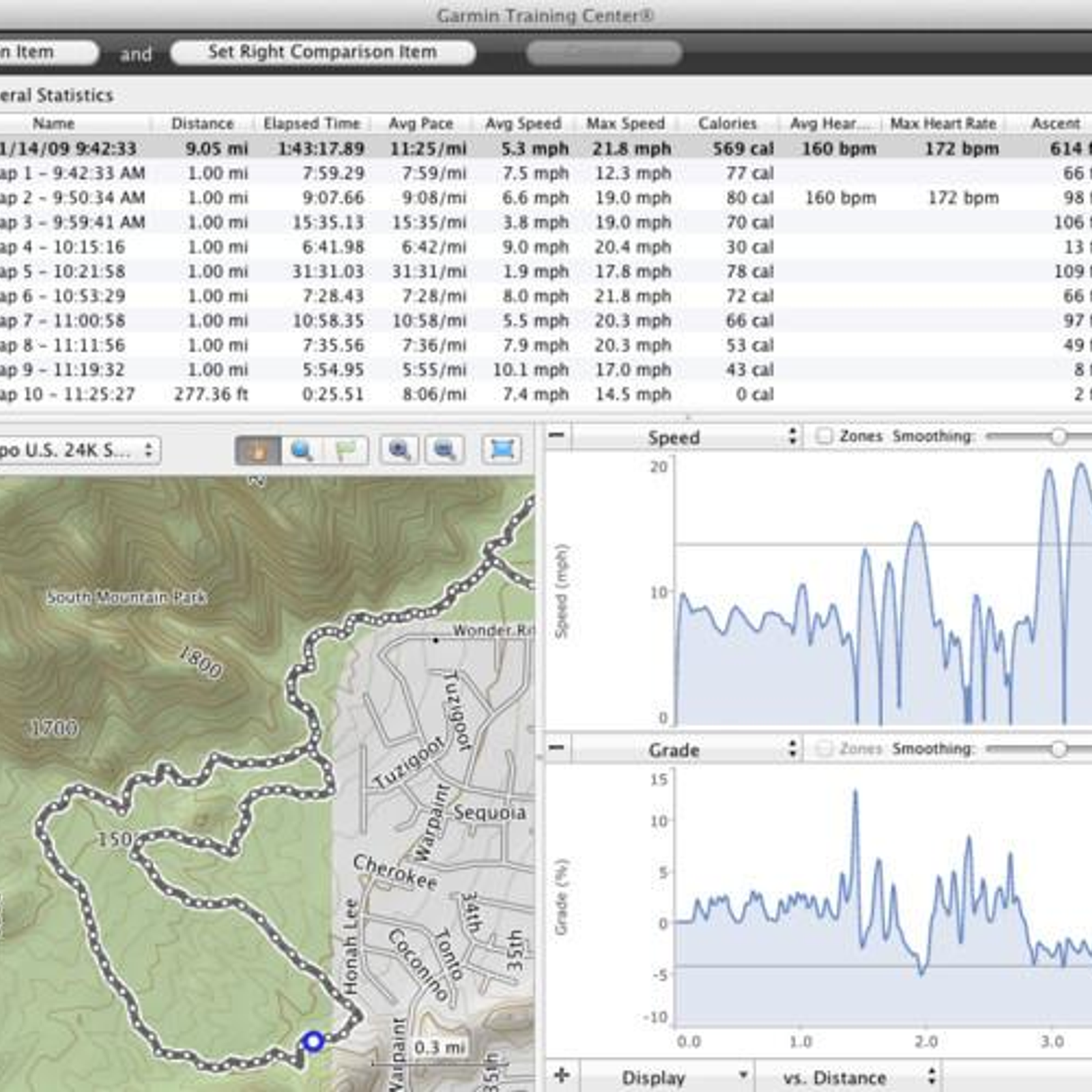Sort by the Max Speed column header
The image size is (1092, 1092).
tap(626, 124)
